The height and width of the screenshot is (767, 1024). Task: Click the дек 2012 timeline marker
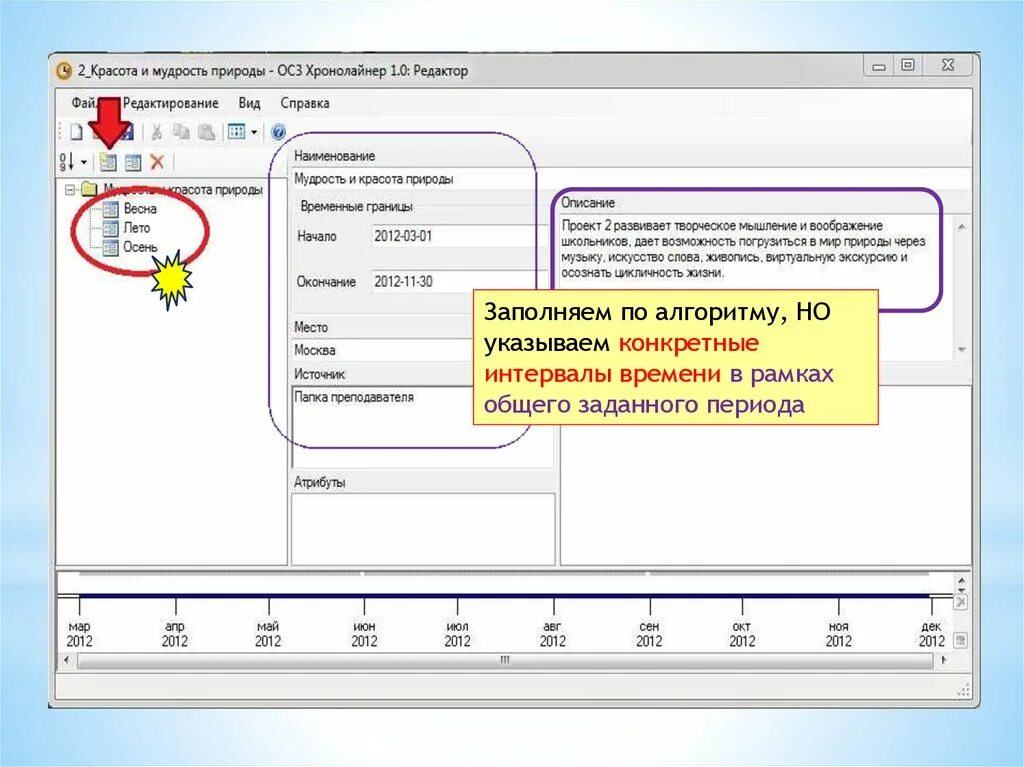click(x=931, y=634)
